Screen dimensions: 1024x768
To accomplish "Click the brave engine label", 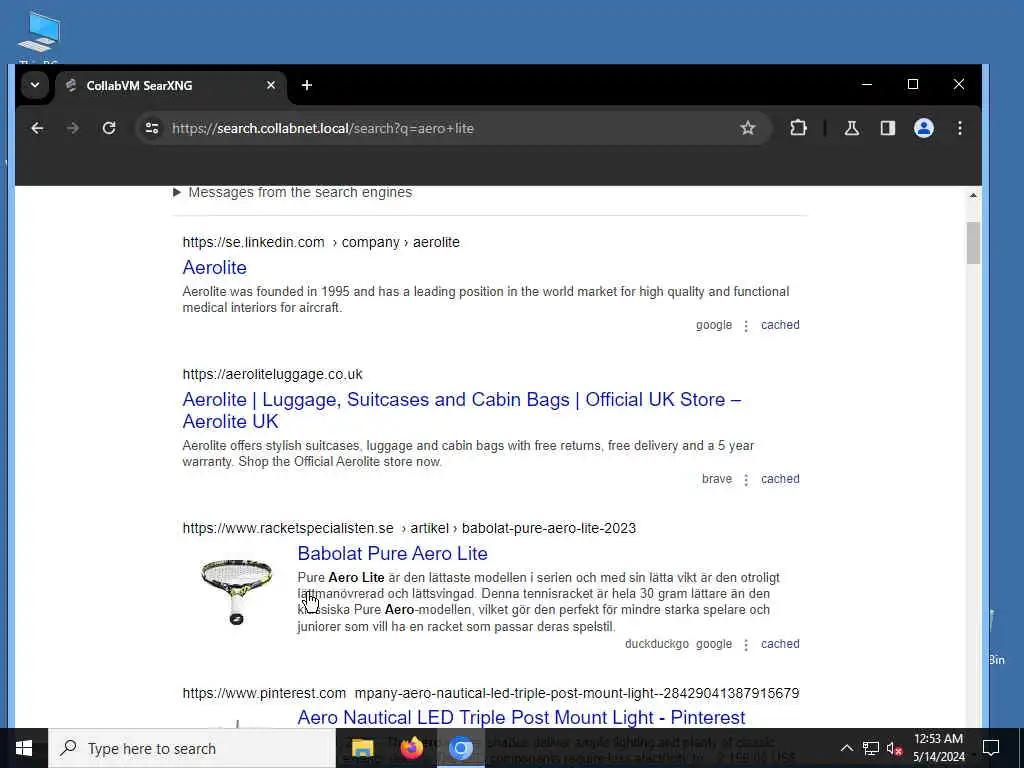I will 716,479.
